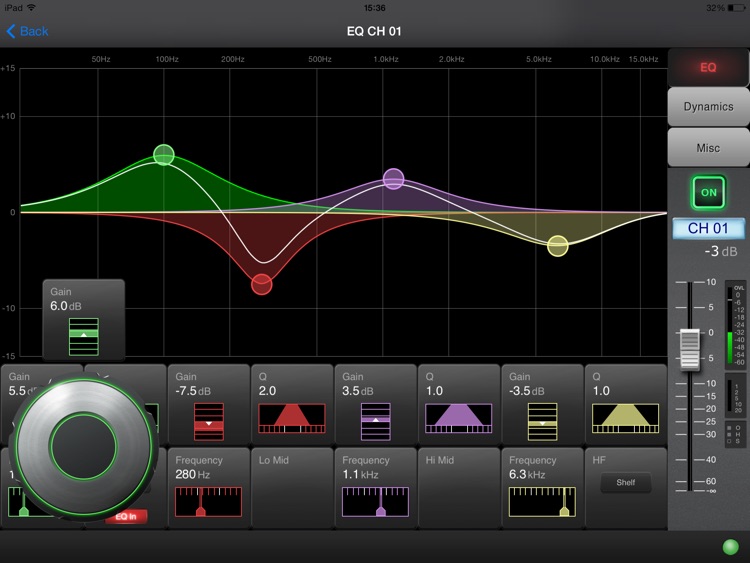The image size is (750, 563).
Task: Select the red Lo Mid EQ node
Action: click(x=262, y=285)
